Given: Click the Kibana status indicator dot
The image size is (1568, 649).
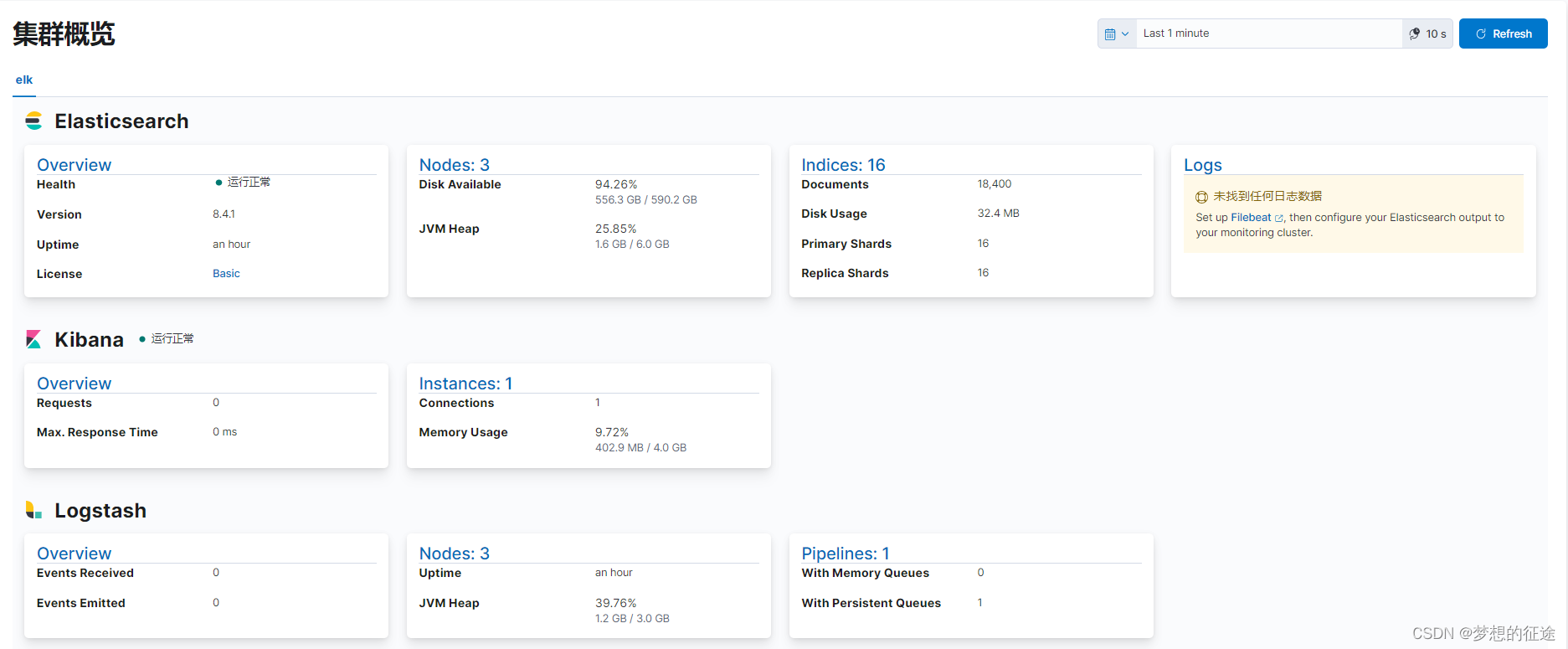Looking at the screenshot, I should point(142,338).
